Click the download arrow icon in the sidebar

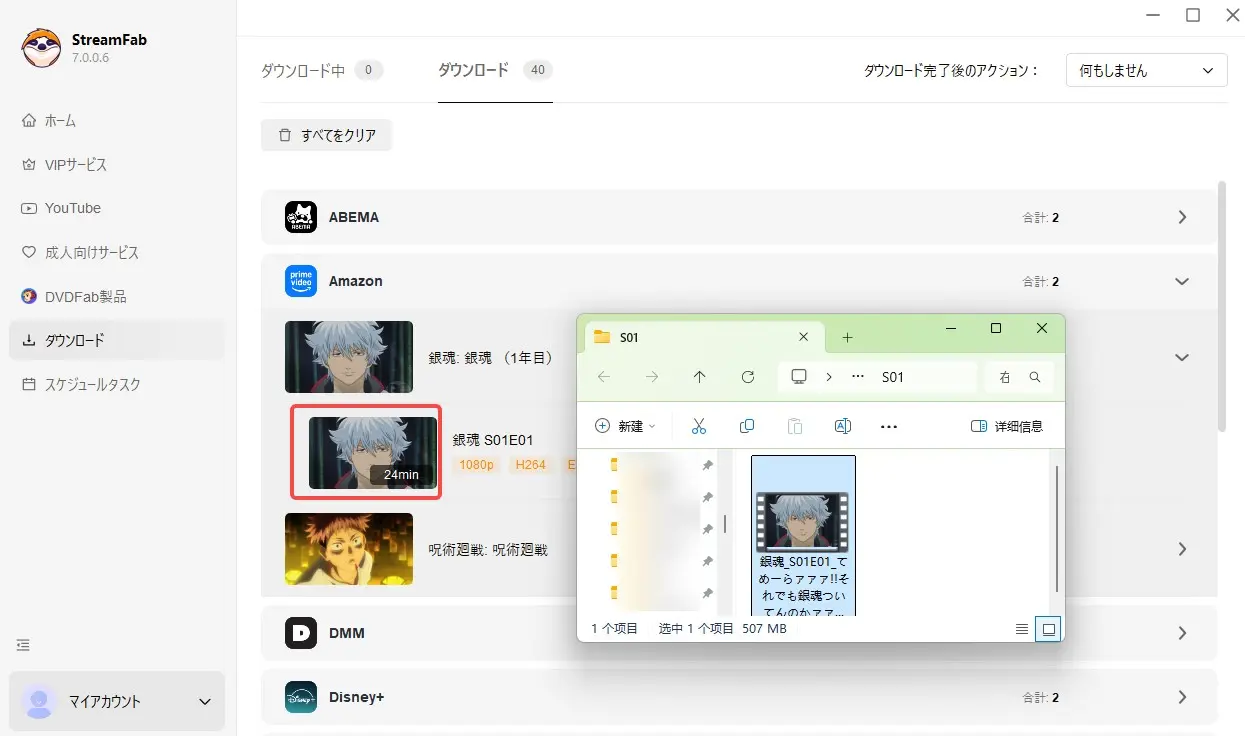28,341
